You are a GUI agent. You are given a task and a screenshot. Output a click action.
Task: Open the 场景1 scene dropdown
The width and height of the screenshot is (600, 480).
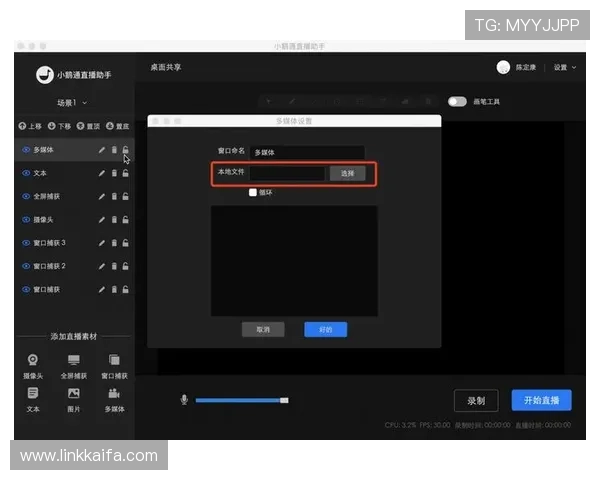[73, 103]
